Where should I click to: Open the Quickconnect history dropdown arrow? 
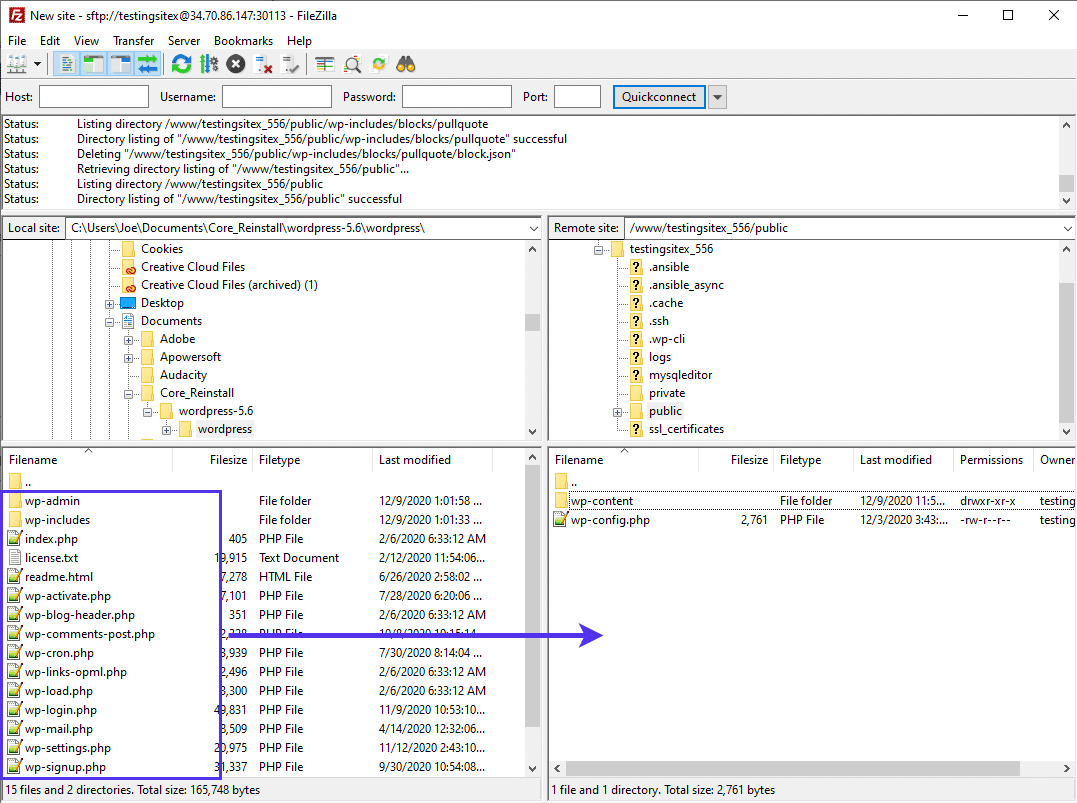click(717, 97)
